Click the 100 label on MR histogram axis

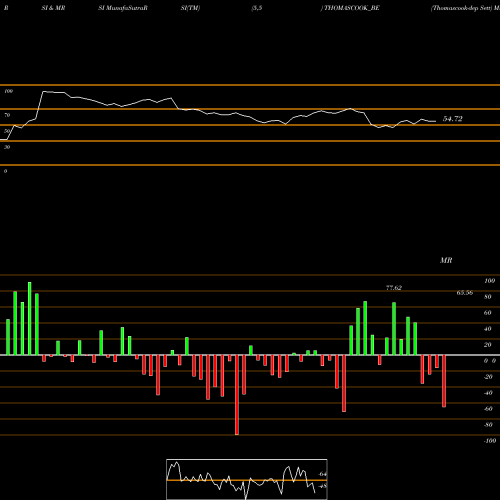(489, 281)
